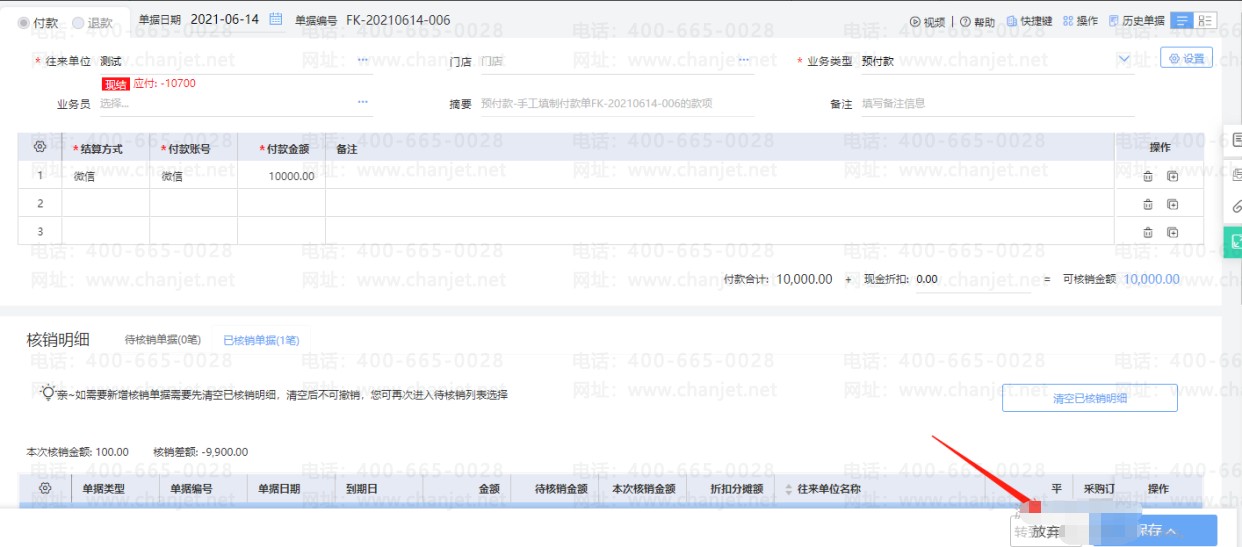
Task: Click the 10000.00 payment amount cell
Action: point(281,176)
